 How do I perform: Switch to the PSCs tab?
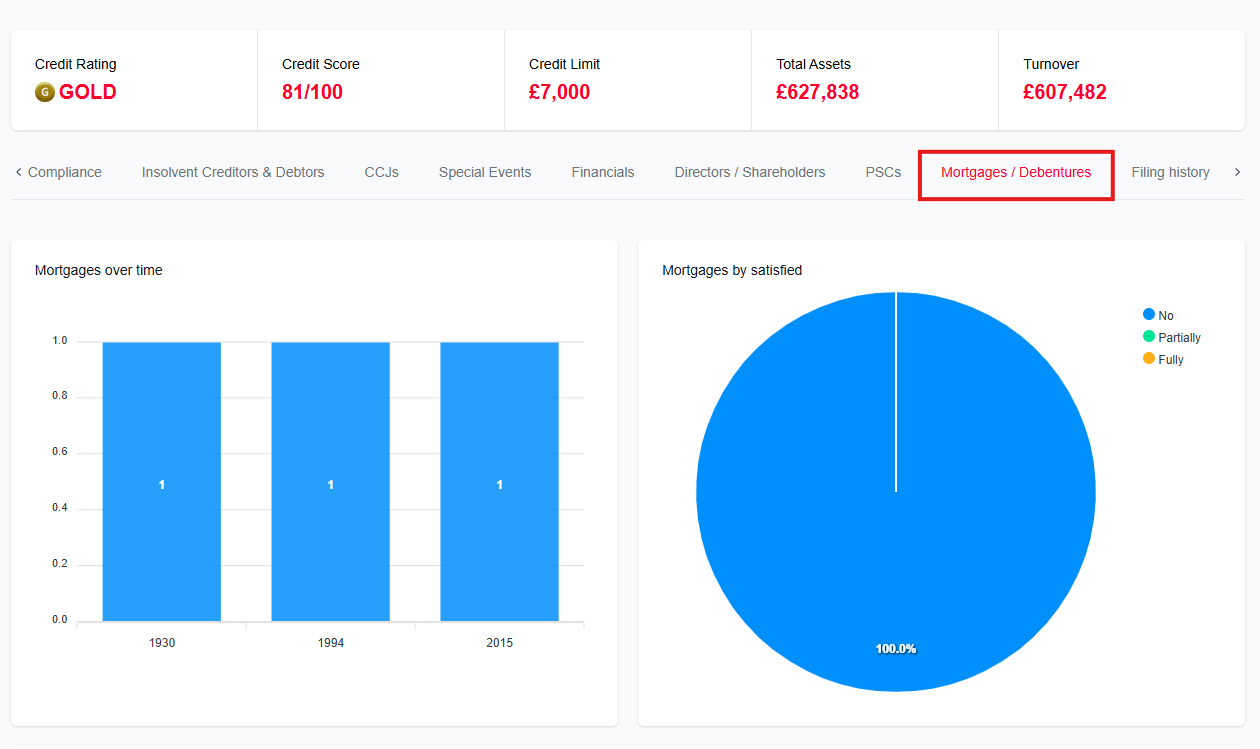(x=883, y=172)
